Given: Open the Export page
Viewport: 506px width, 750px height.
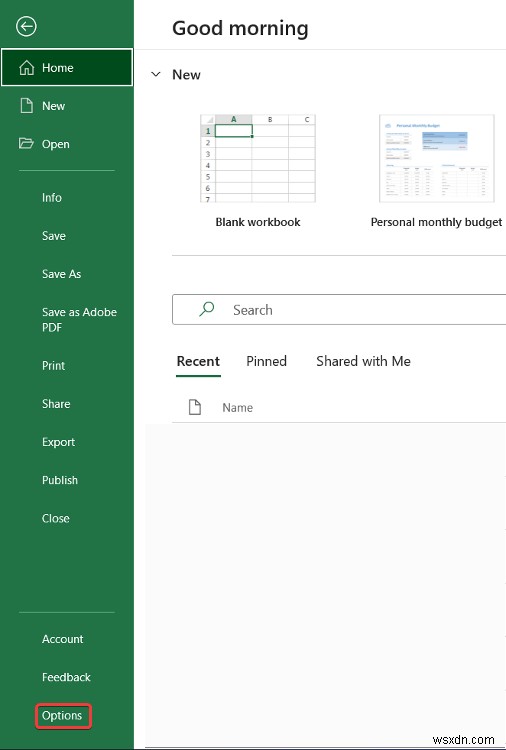Looking at the screenshot, I should (x=58, y=442).
